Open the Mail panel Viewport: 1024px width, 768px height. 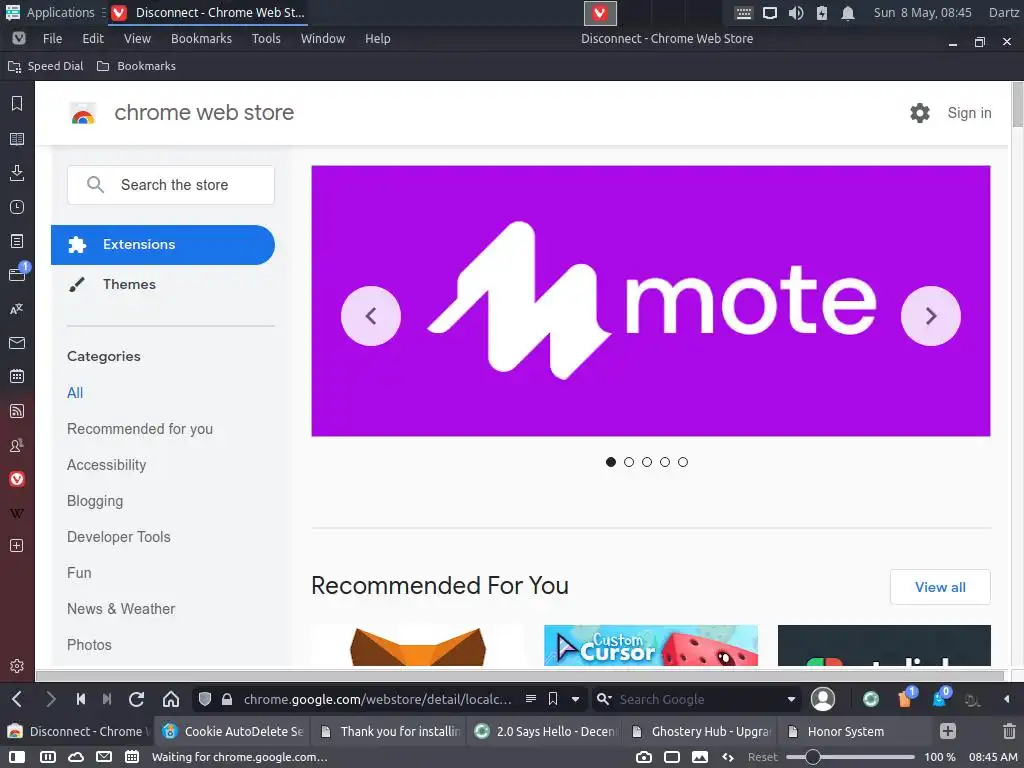point(17,343)
